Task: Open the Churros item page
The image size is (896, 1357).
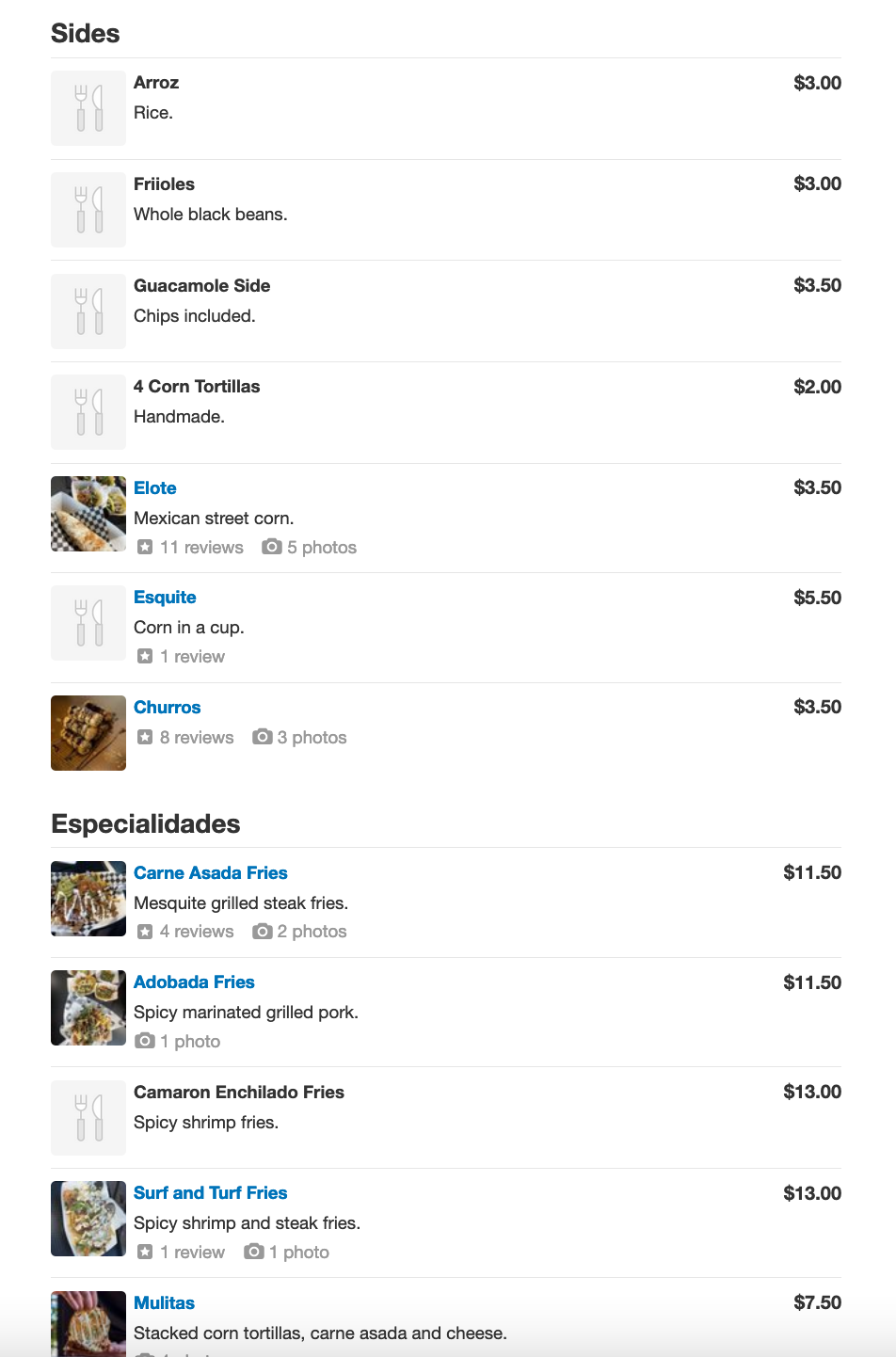Action: (168, 707)
